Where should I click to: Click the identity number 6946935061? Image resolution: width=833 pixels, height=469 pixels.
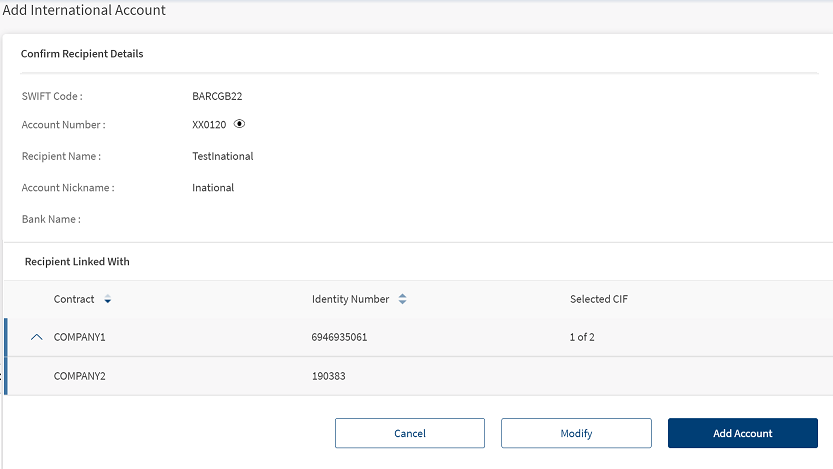point(339,337)
